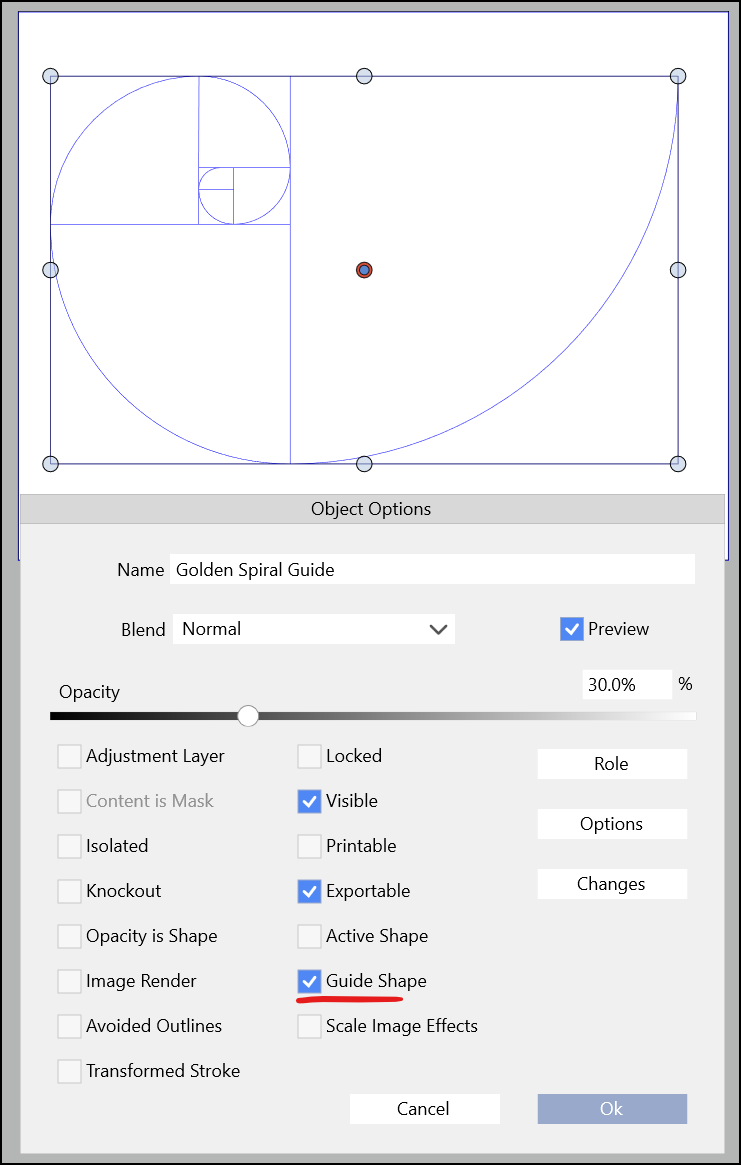Click the bottom-left selection handle

click(x=51, y=463)
